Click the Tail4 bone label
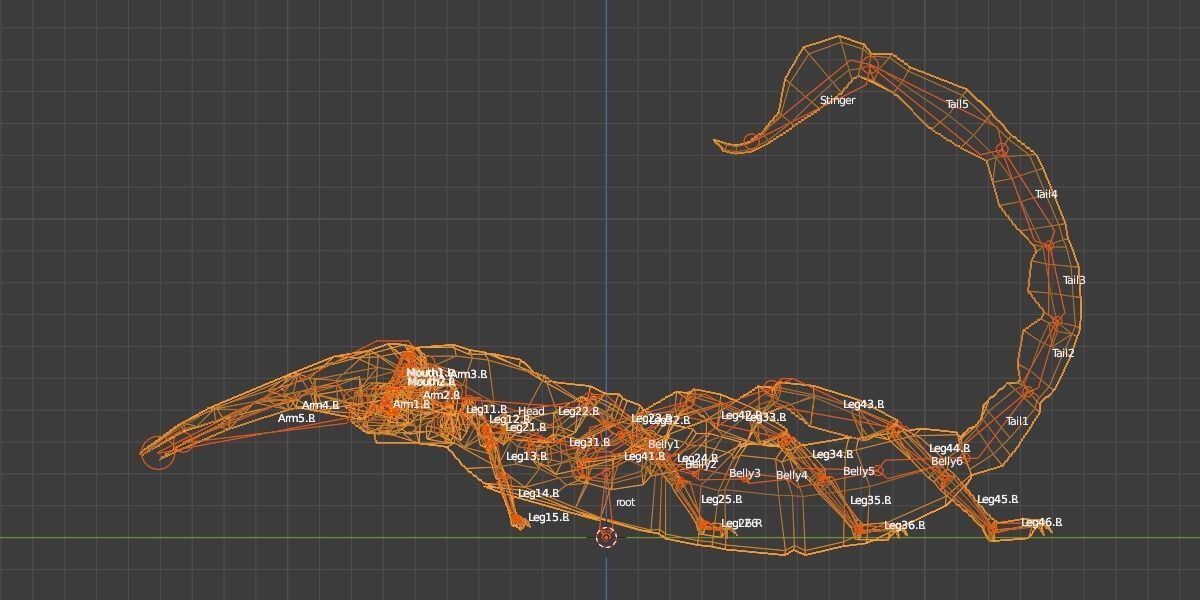The width and height of the screenshot is (1200, 600). [x=1046, y=194]
